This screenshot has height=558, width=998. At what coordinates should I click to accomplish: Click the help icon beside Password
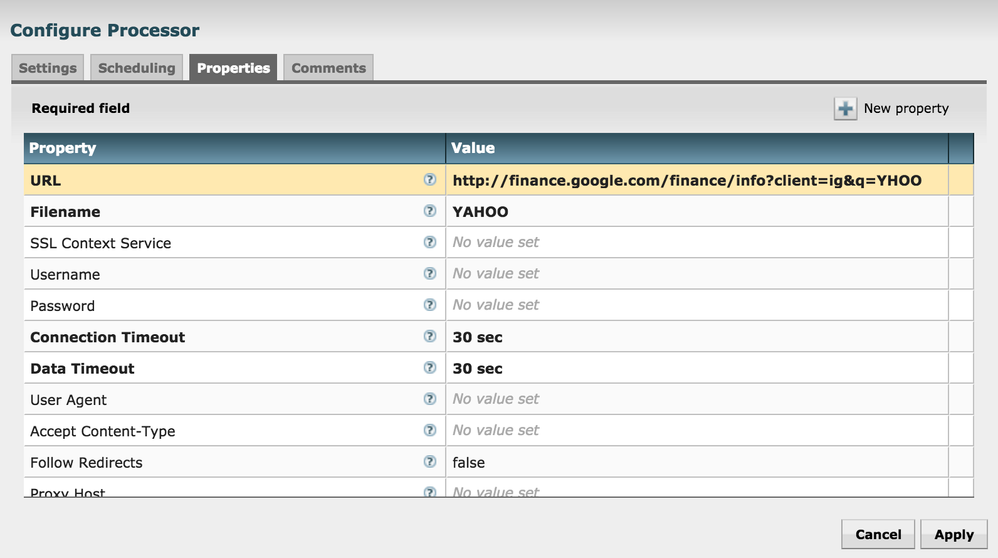430,305
